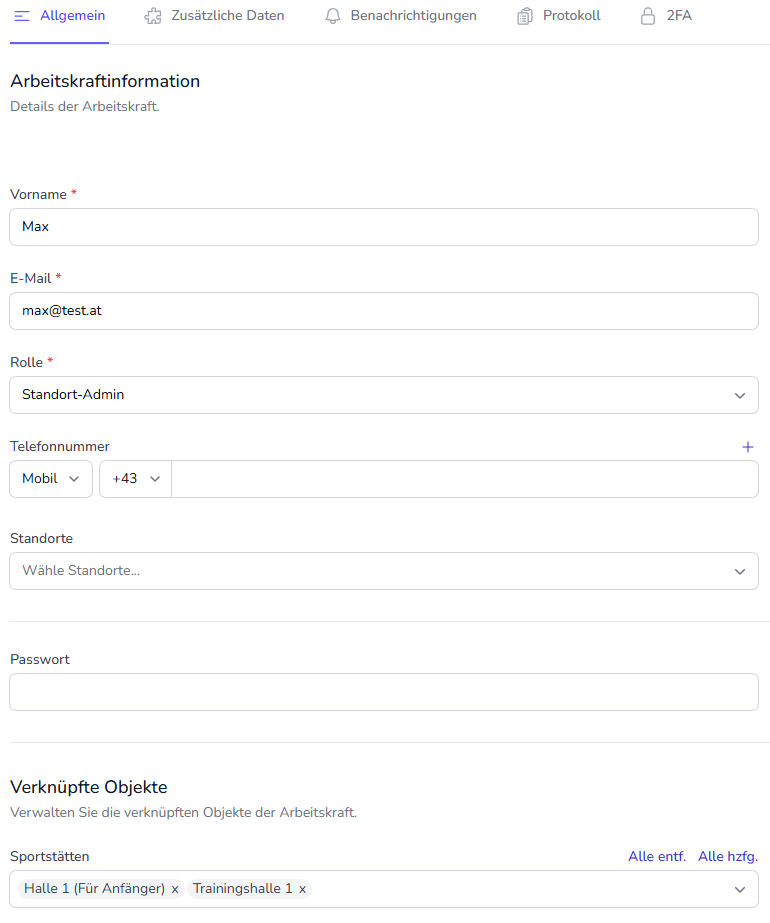This screenshot has height=923, width=770.
Task: Click the Alle entf. link
Action: (657, 856)
